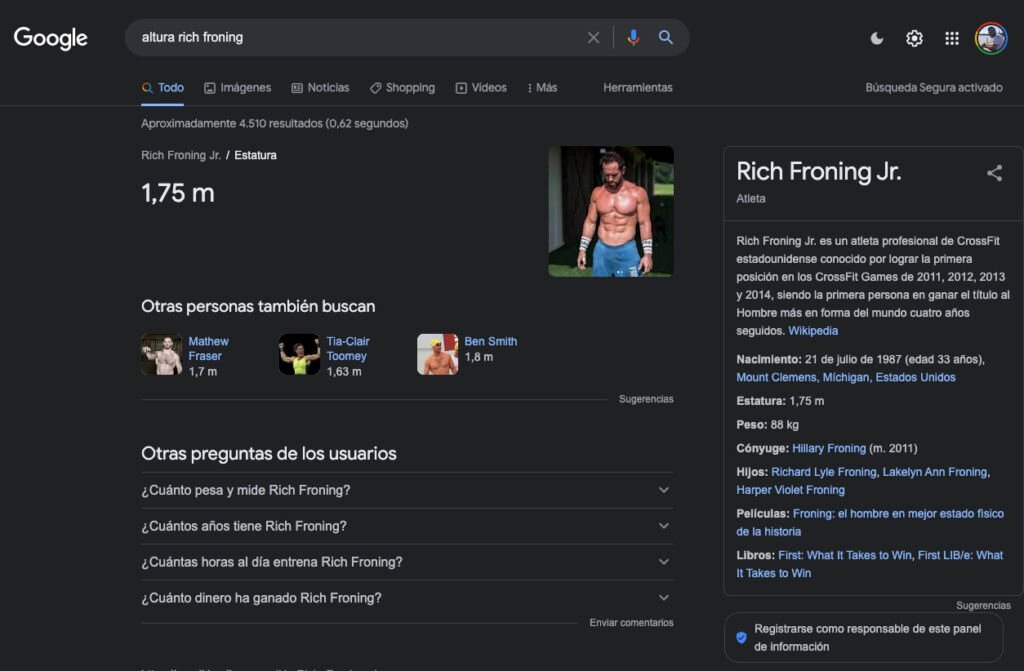Image resolution: width=1024 pixels, height=671 pixels.
Task: Switch to the Noticias tab
Action: pos(320,88)
